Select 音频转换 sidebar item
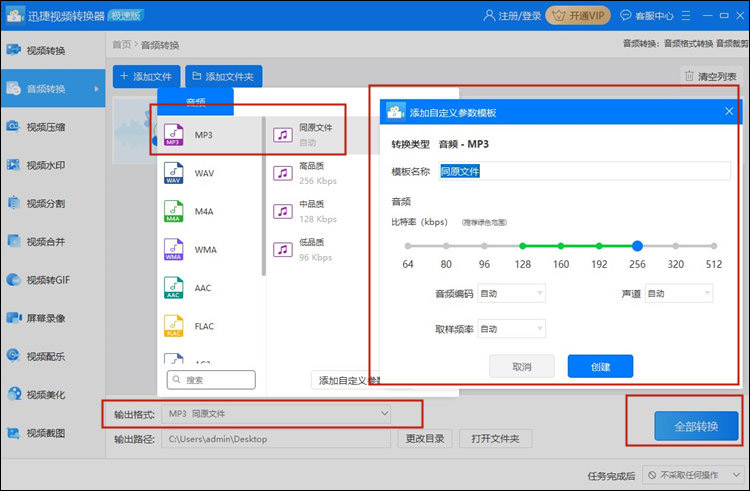The width and height of the screenshot is (750, 491). (x=53, y=88)
